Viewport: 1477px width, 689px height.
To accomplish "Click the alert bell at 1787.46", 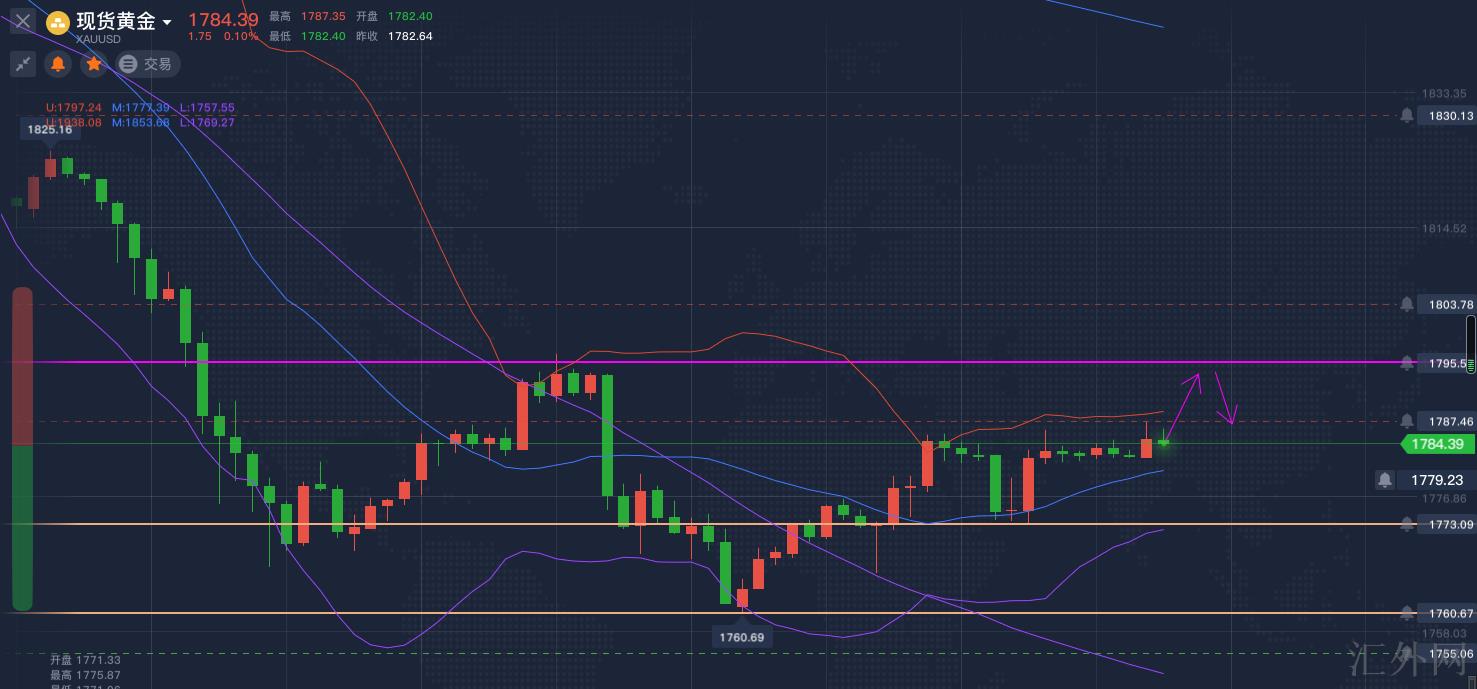I will tap(1407, 422).
